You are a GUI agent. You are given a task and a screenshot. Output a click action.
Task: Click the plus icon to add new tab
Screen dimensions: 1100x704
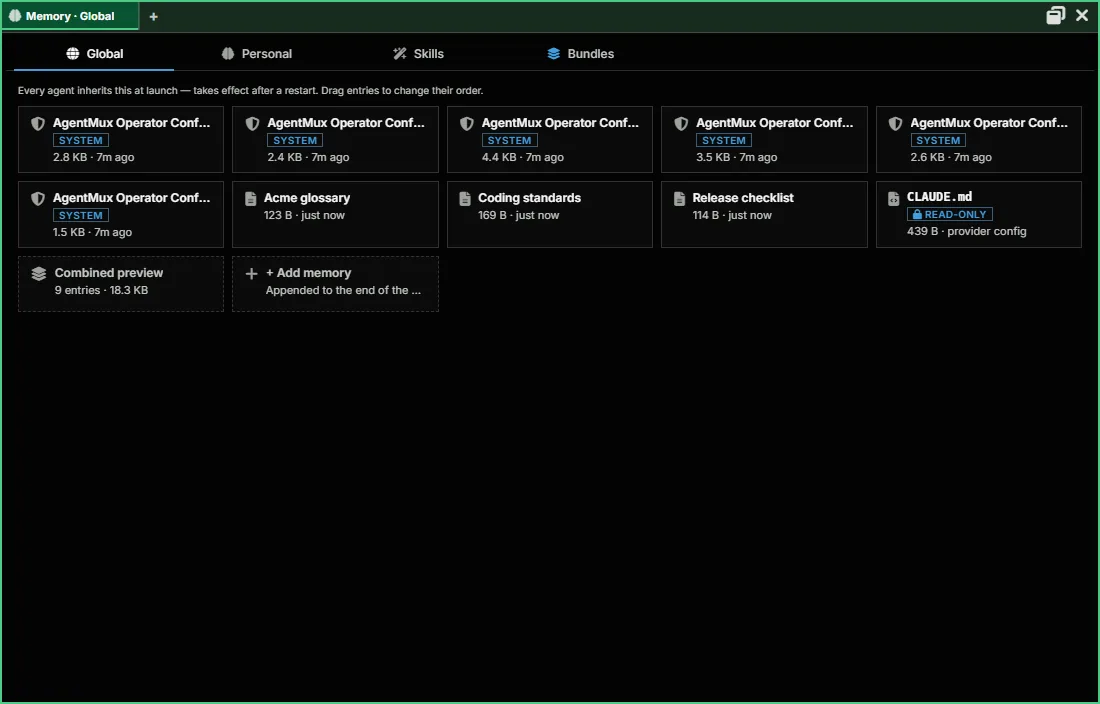[x=154, y=16]
